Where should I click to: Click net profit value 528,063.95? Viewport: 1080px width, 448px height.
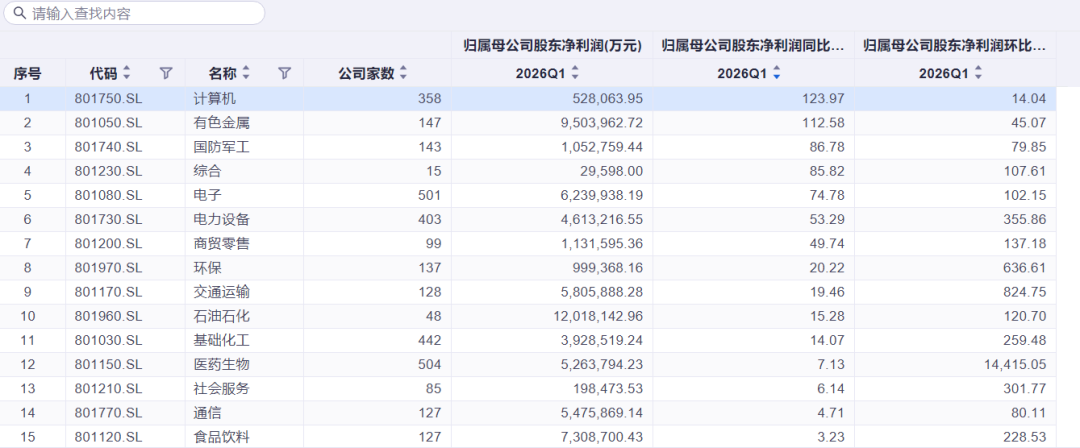pos(608,99)
